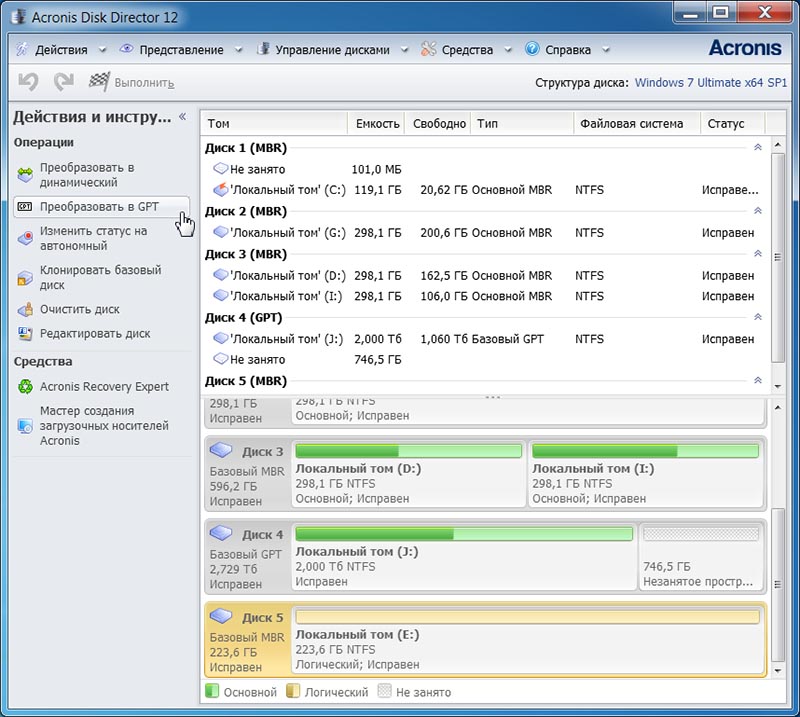Open dropdown arrow next to Управление дисками
Screen dimensions: 800x717
click(405, 50)
